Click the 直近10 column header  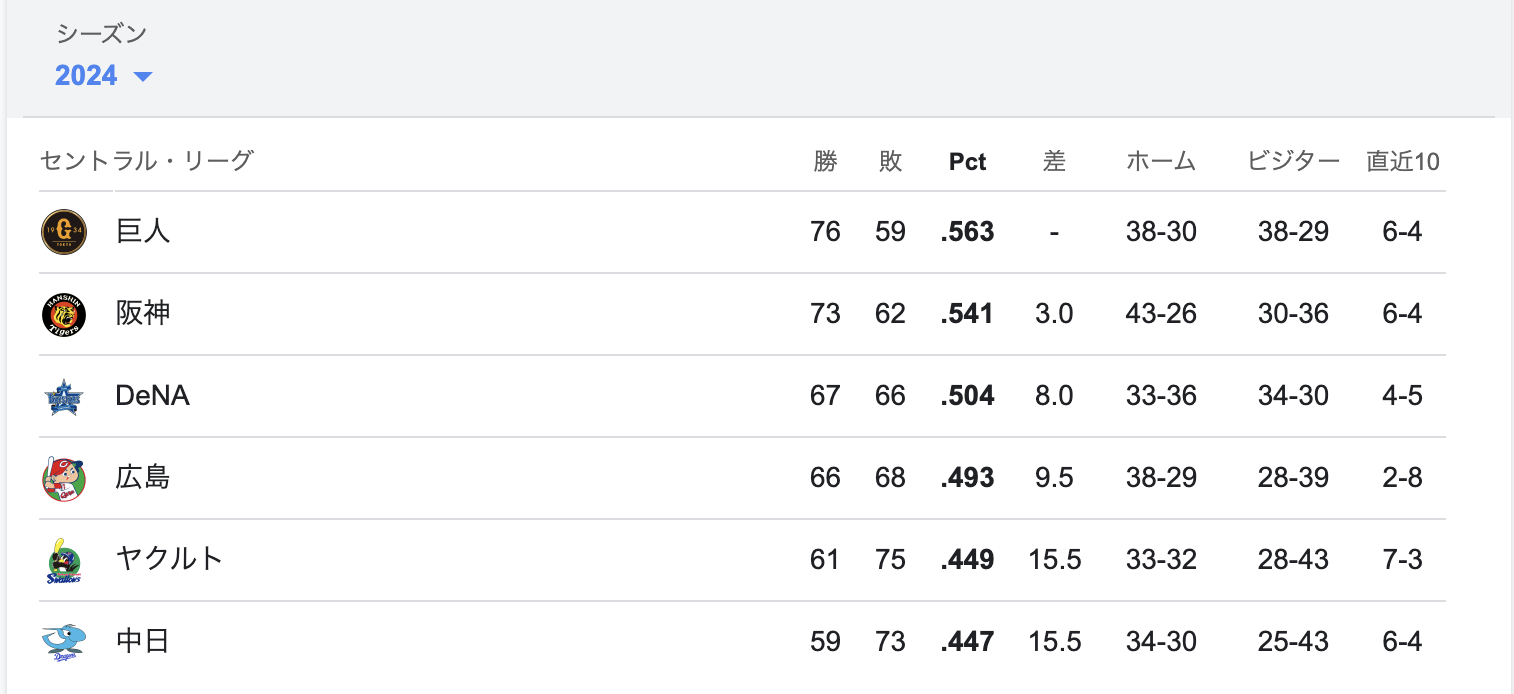(1403, 161)
